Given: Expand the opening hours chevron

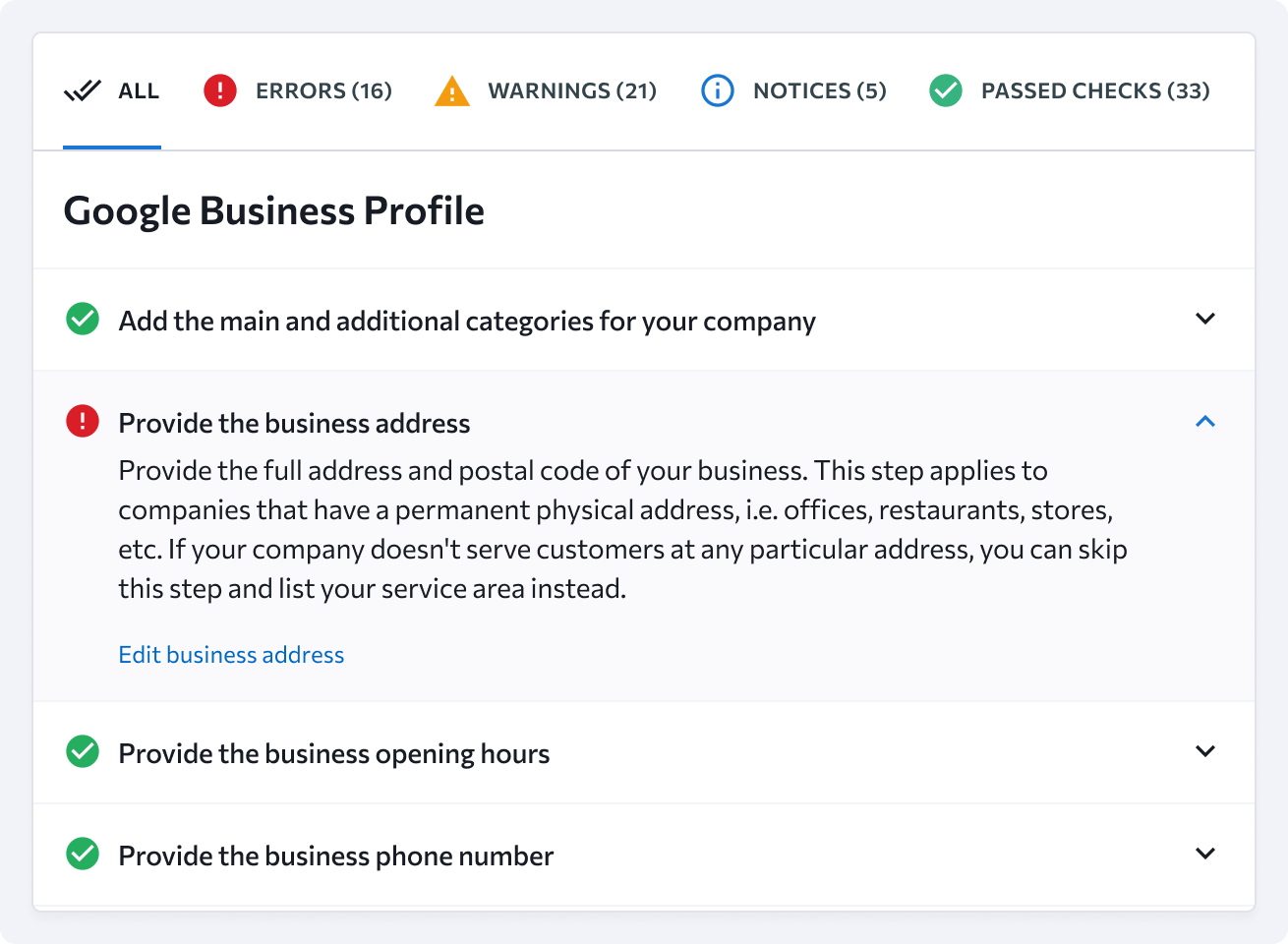Looking at the screenshot, I should (1205, 751).
